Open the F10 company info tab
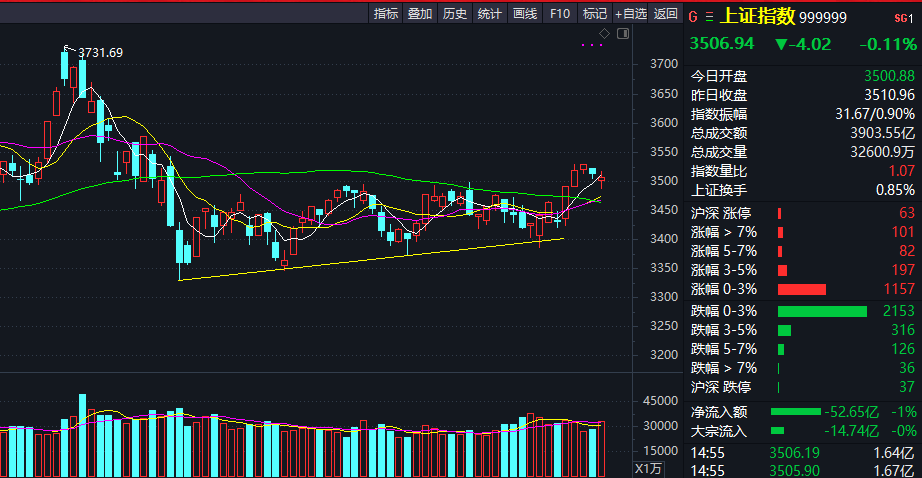This screenshot has height=478, width=922. click(x=560, y=13)
